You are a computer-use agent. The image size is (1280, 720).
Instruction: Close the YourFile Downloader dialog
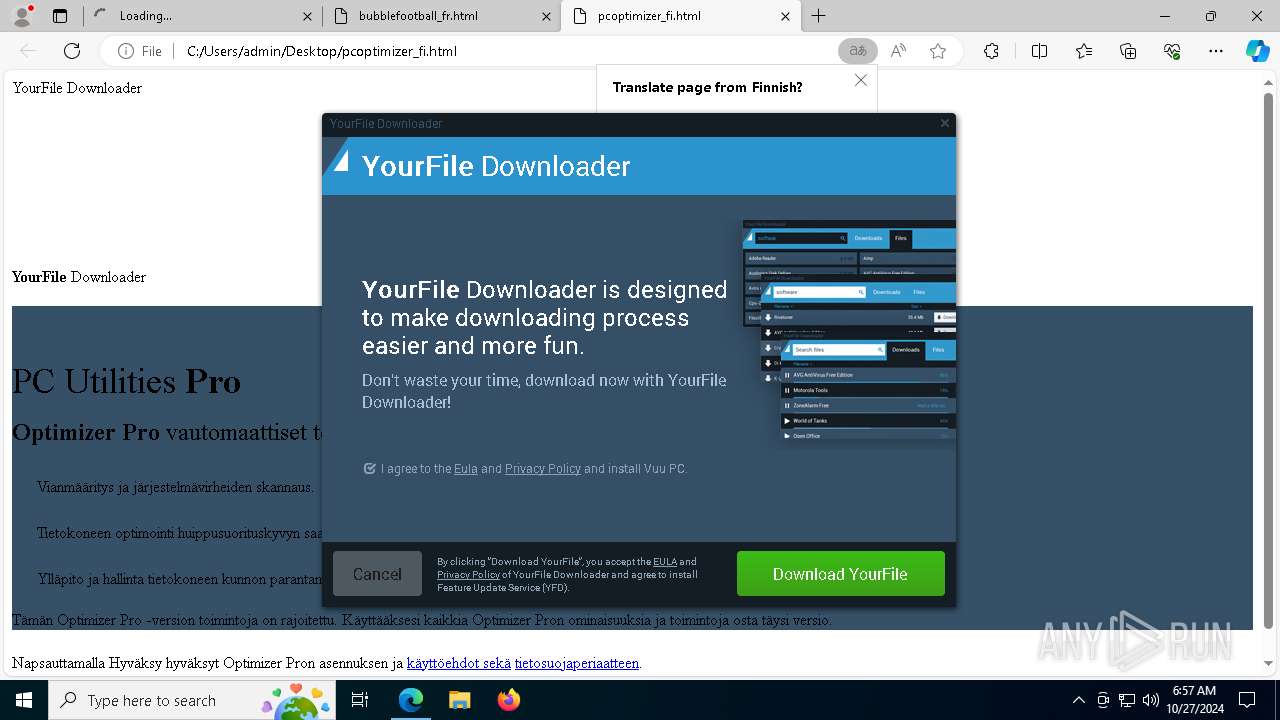coord(945,124)
